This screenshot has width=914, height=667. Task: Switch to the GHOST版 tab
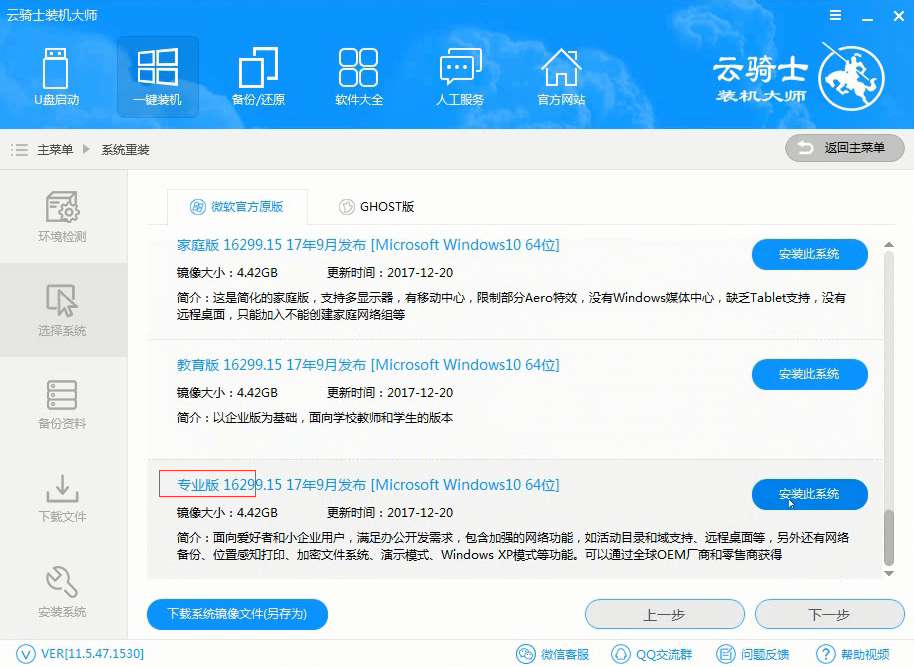(378, 207)
